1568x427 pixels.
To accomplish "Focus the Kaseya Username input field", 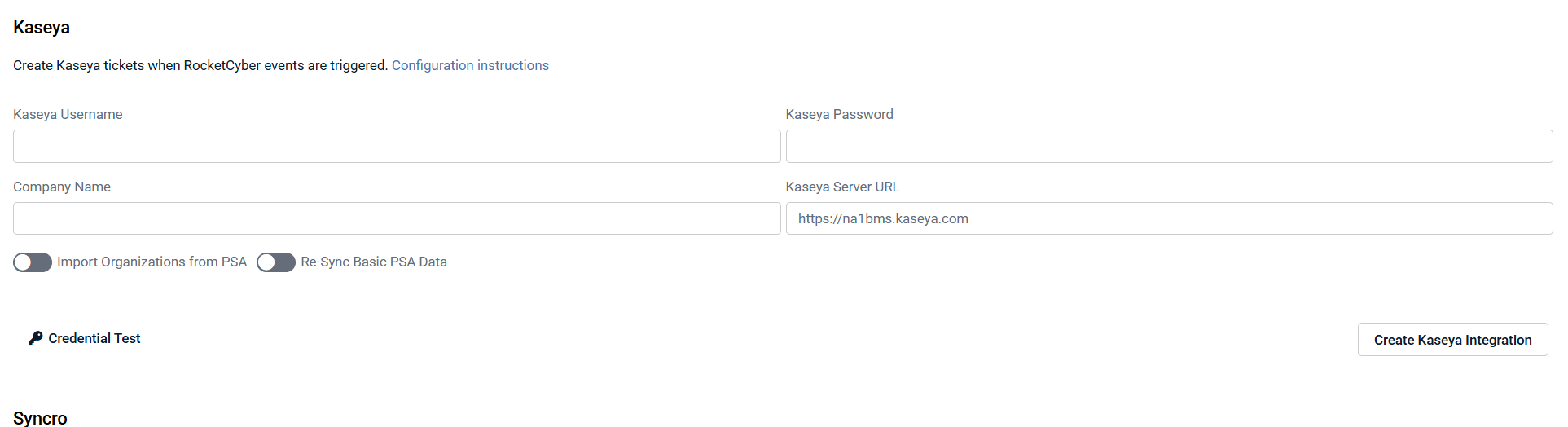I will coord(397,147).
